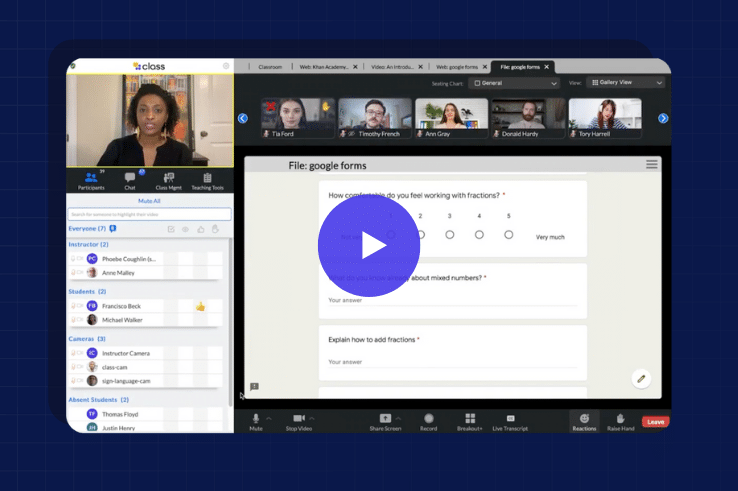This screenshot has height=491, width=738.
Task: Click the Record icon
Action: (428, 418)
